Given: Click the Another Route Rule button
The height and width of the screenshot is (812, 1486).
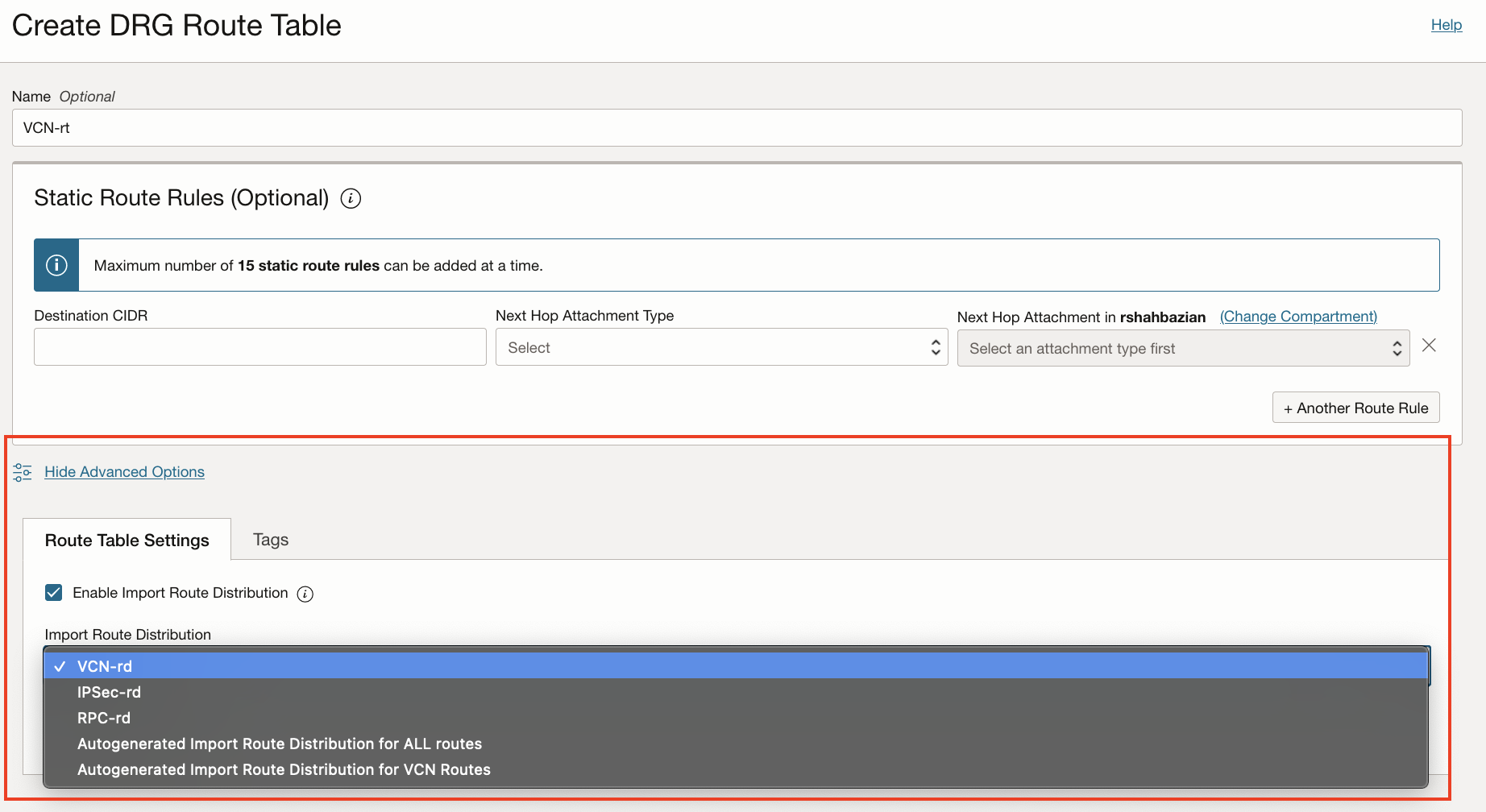Looking at the screenshot, I should tap(1355, 407).
